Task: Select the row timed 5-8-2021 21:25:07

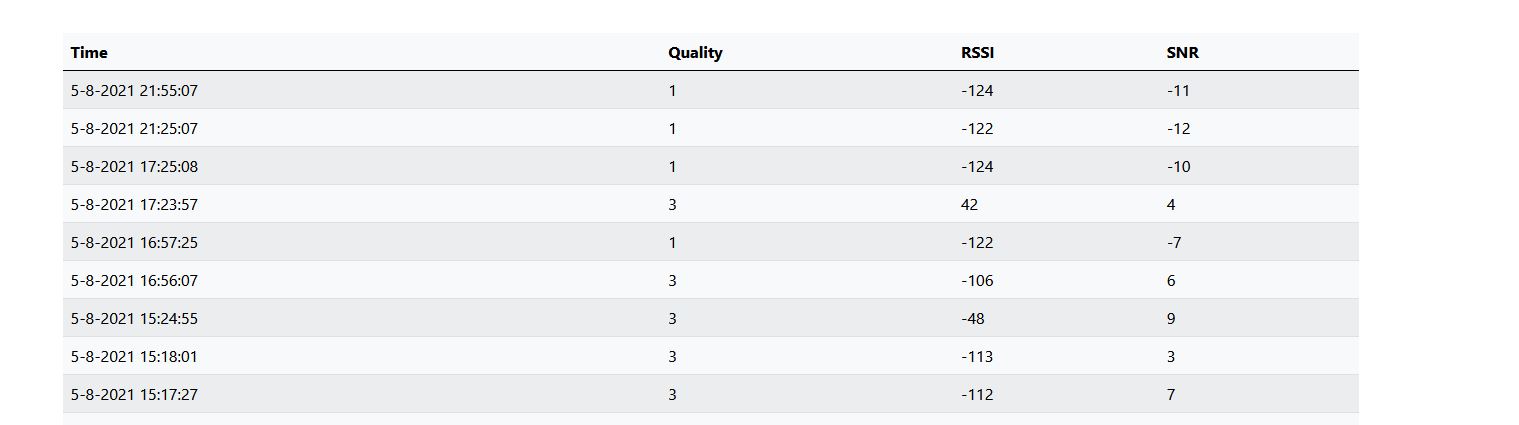Action: click(x=710, y=128)
